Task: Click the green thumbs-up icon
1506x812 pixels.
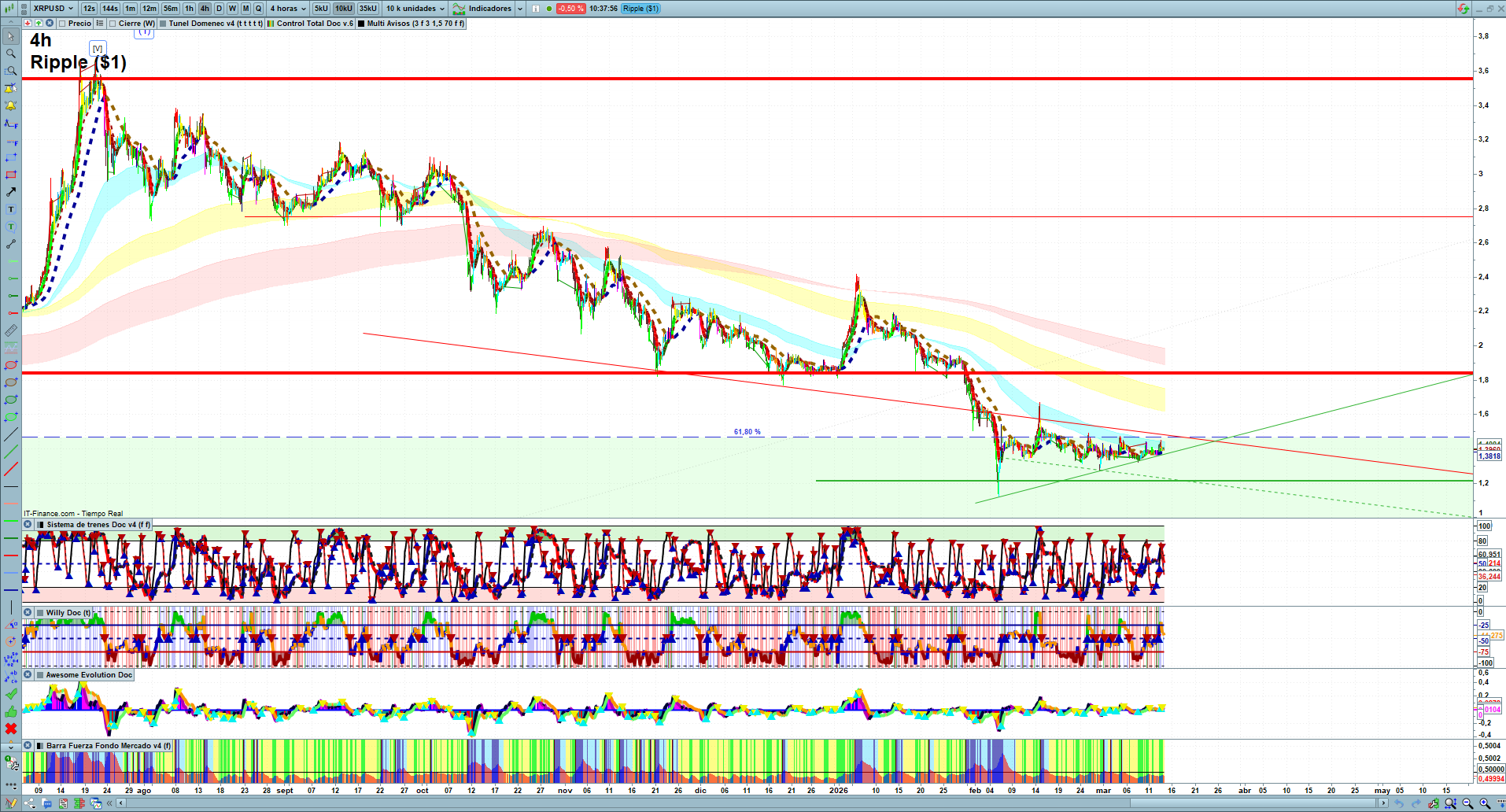Action: [11, 711]
